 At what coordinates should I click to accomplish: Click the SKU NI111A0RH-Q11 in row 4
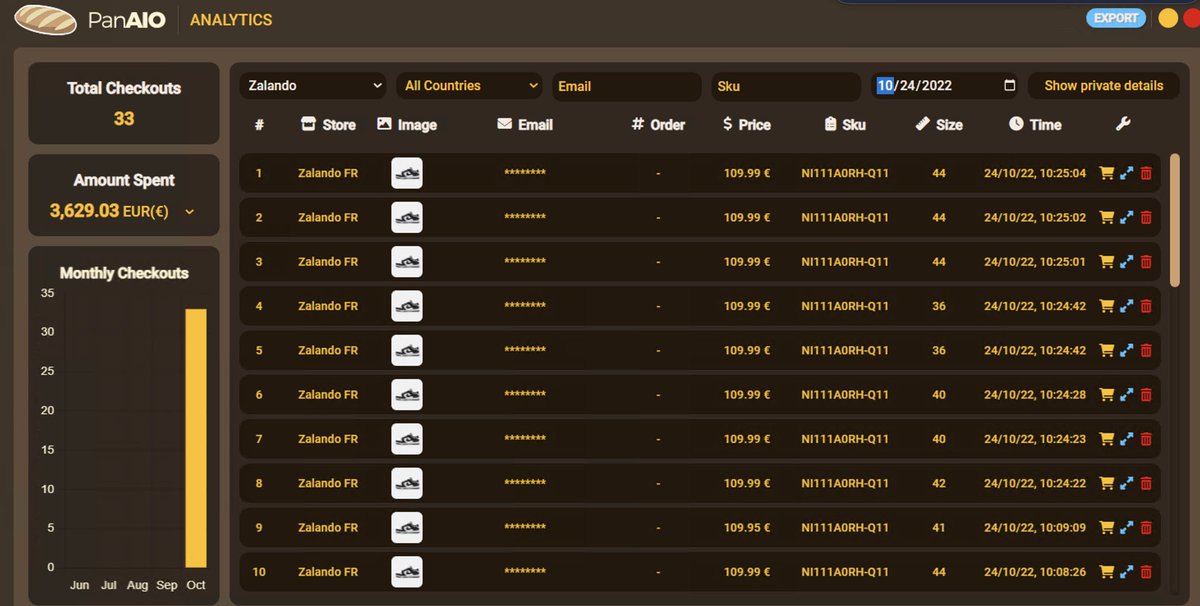pos(845,306)
